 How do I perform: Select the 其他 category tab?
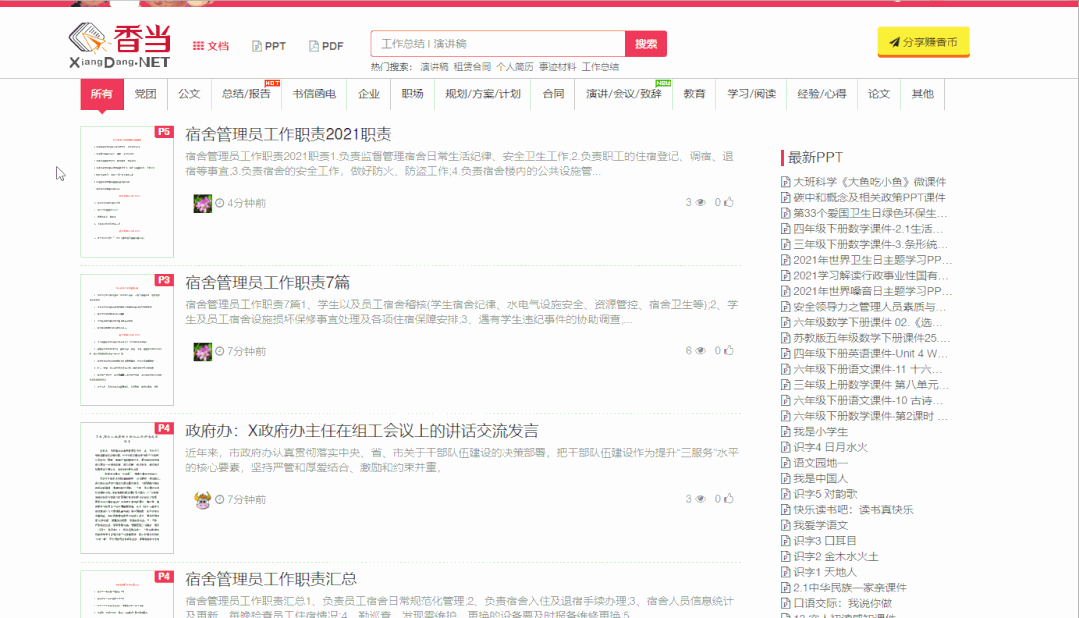point(923,94)
